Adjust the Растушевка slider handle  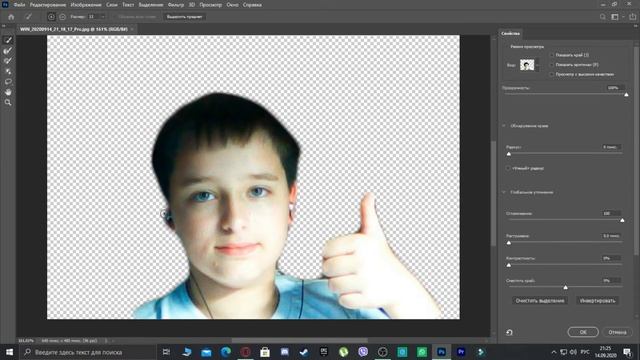click(x=509, y=243)
